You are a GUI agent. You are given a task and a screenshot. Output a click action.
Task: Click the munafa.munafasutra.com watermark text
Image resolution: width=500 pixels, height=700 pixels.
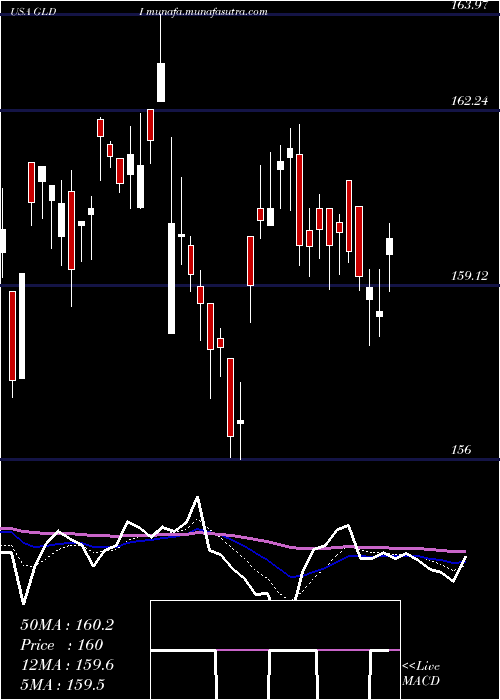(x=207, y=12)
